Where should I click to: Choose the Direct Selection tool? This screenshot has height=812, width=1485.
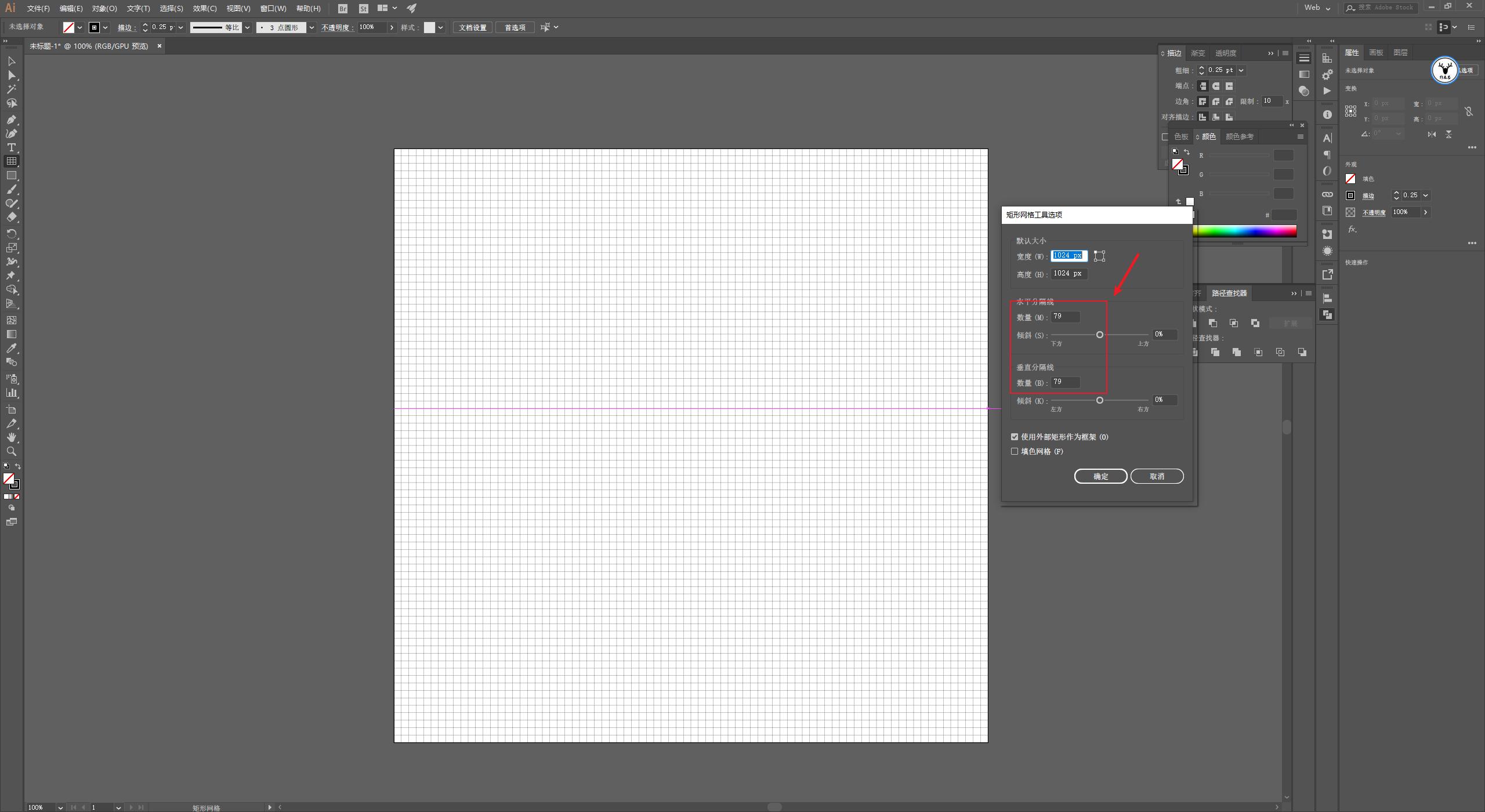(x=12, y=75)
